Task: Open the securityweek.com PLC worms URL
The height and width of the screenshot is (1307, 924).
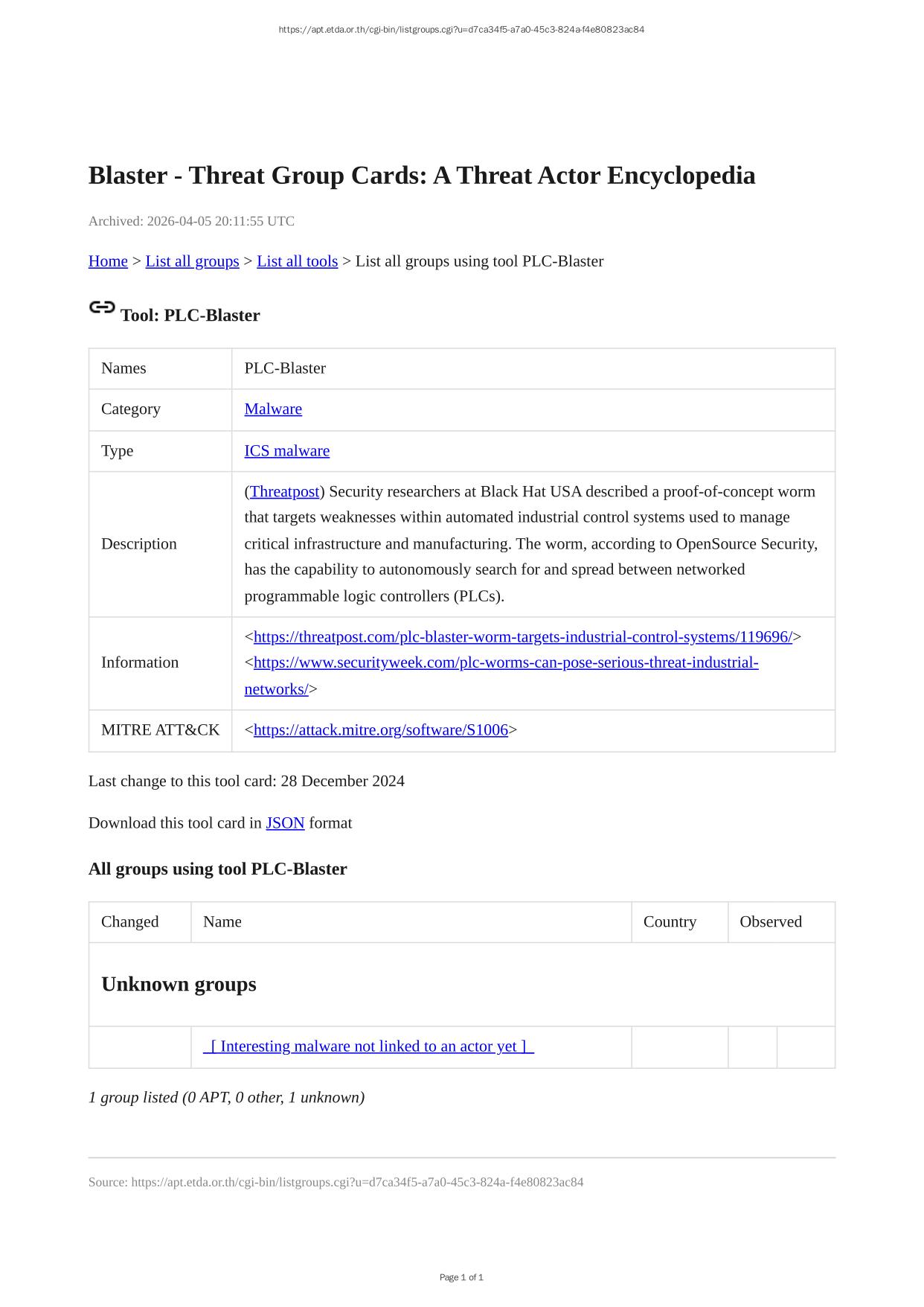Action: pos(506,663)
